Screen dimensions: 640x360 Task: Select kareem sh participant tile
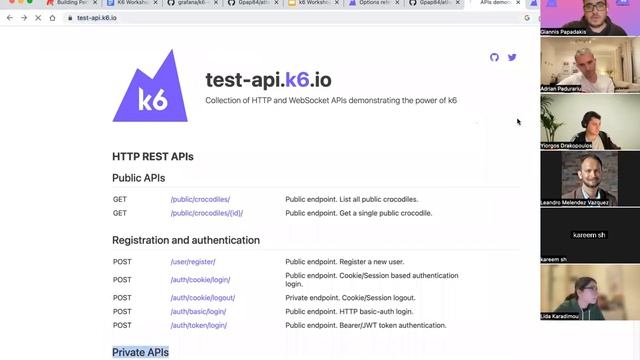tap(590, 235)
